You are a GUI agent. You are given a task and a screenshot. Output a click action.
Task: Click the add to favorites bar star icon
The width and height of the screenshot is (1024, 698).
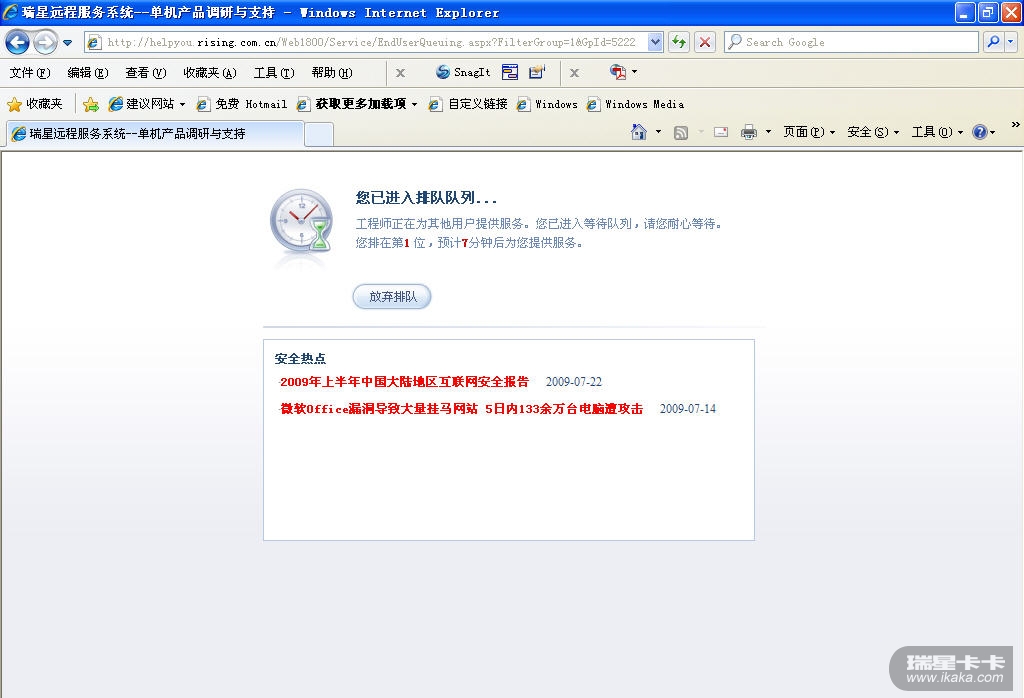pyautogui.click(x=91, y=104)
